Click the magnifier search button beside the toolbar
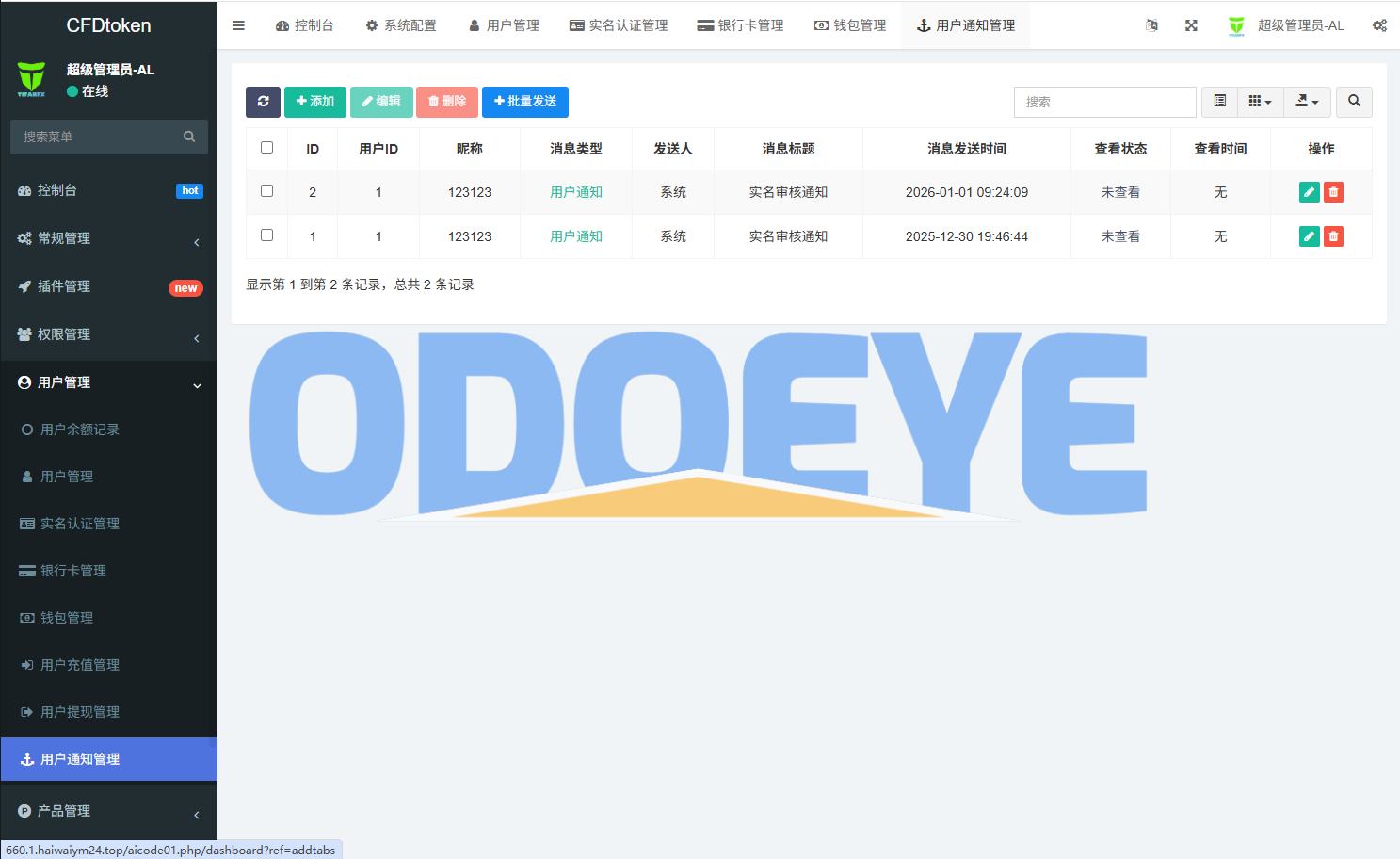The width and height of the screenshot is (1400, 859). pos(1354,102)
